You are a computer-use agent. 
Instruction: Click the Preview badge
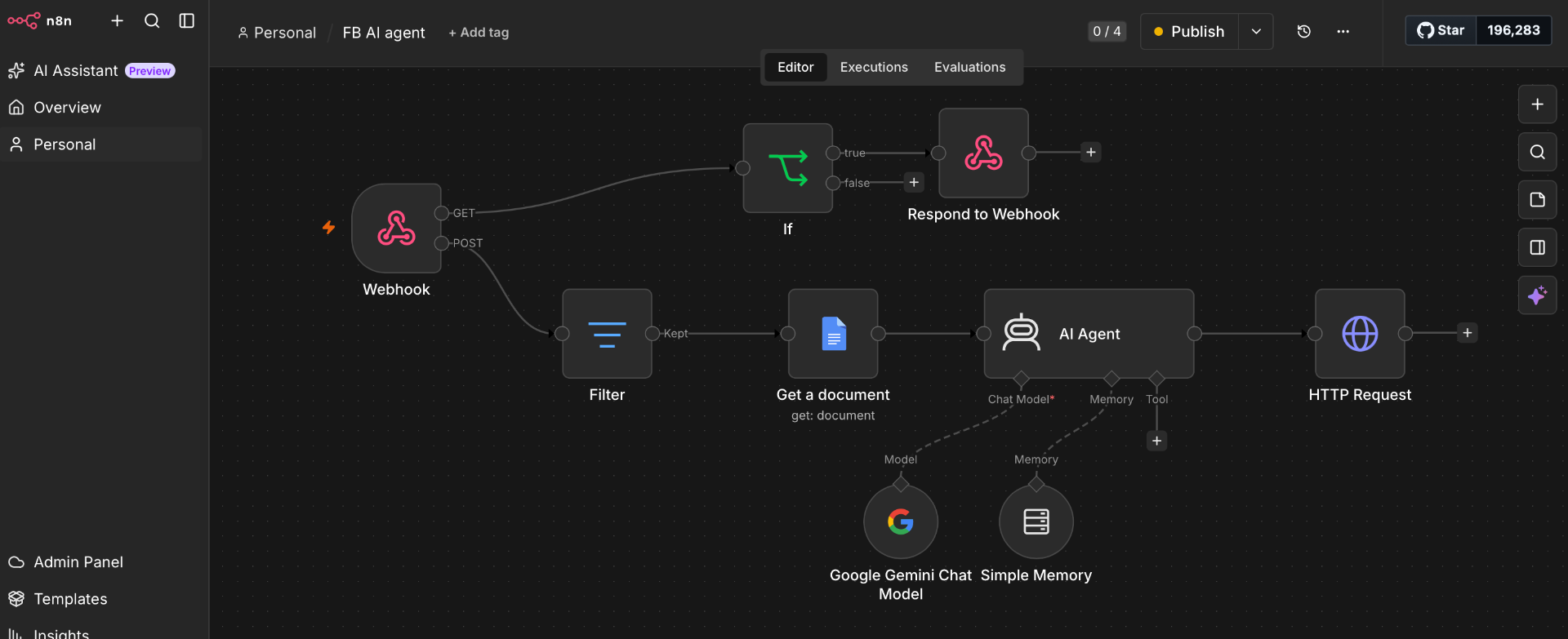[x=150, y=71]
